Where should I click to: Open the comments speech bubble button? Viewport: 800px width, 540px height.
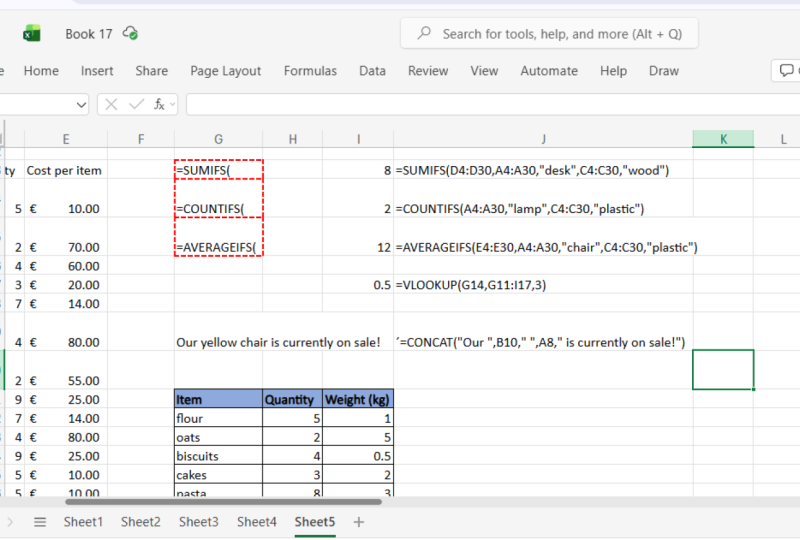pyautogui.click(x=786, y=70)
